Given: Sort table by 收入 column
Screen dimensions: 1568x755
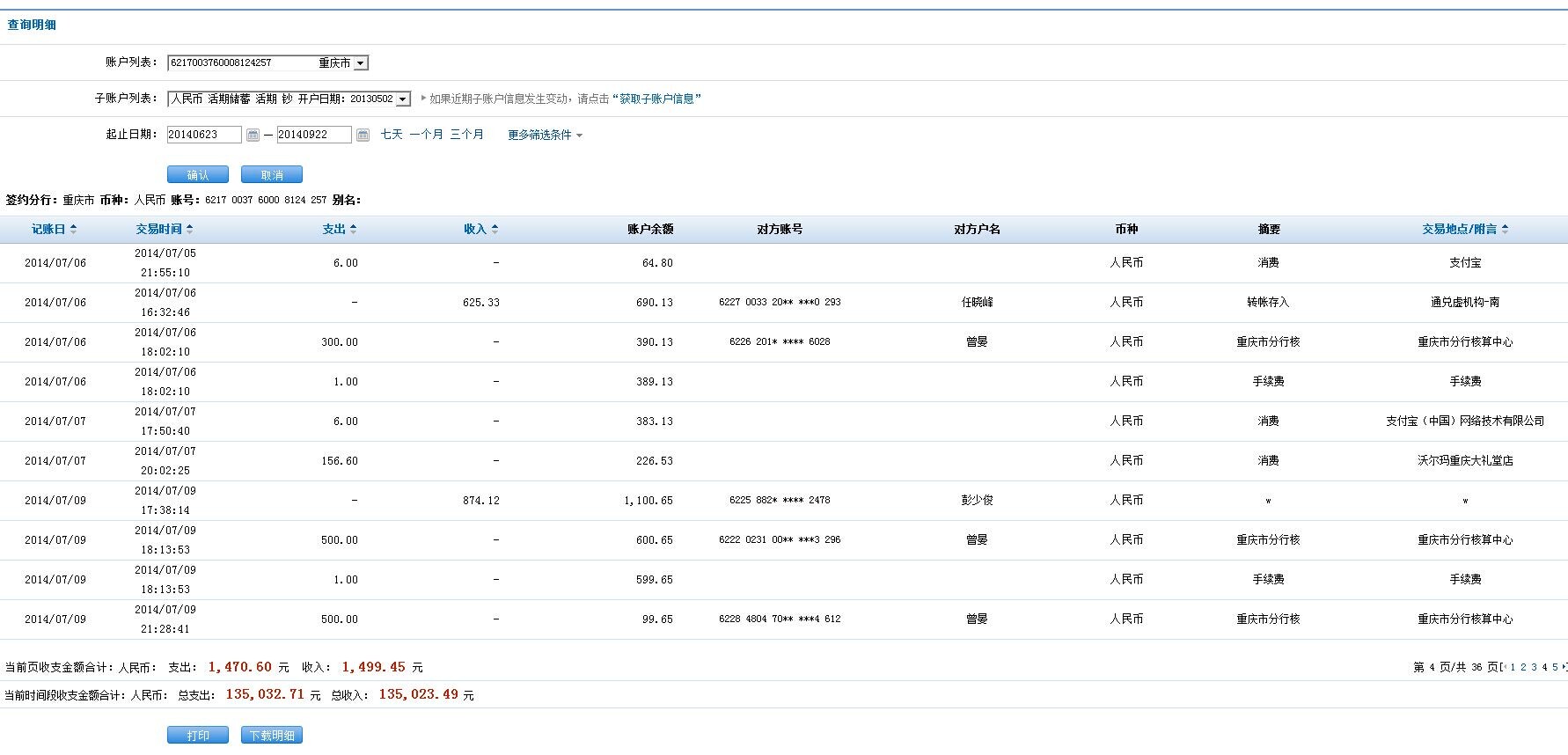Looking at the screenshot, I should [x=481, y=229].
